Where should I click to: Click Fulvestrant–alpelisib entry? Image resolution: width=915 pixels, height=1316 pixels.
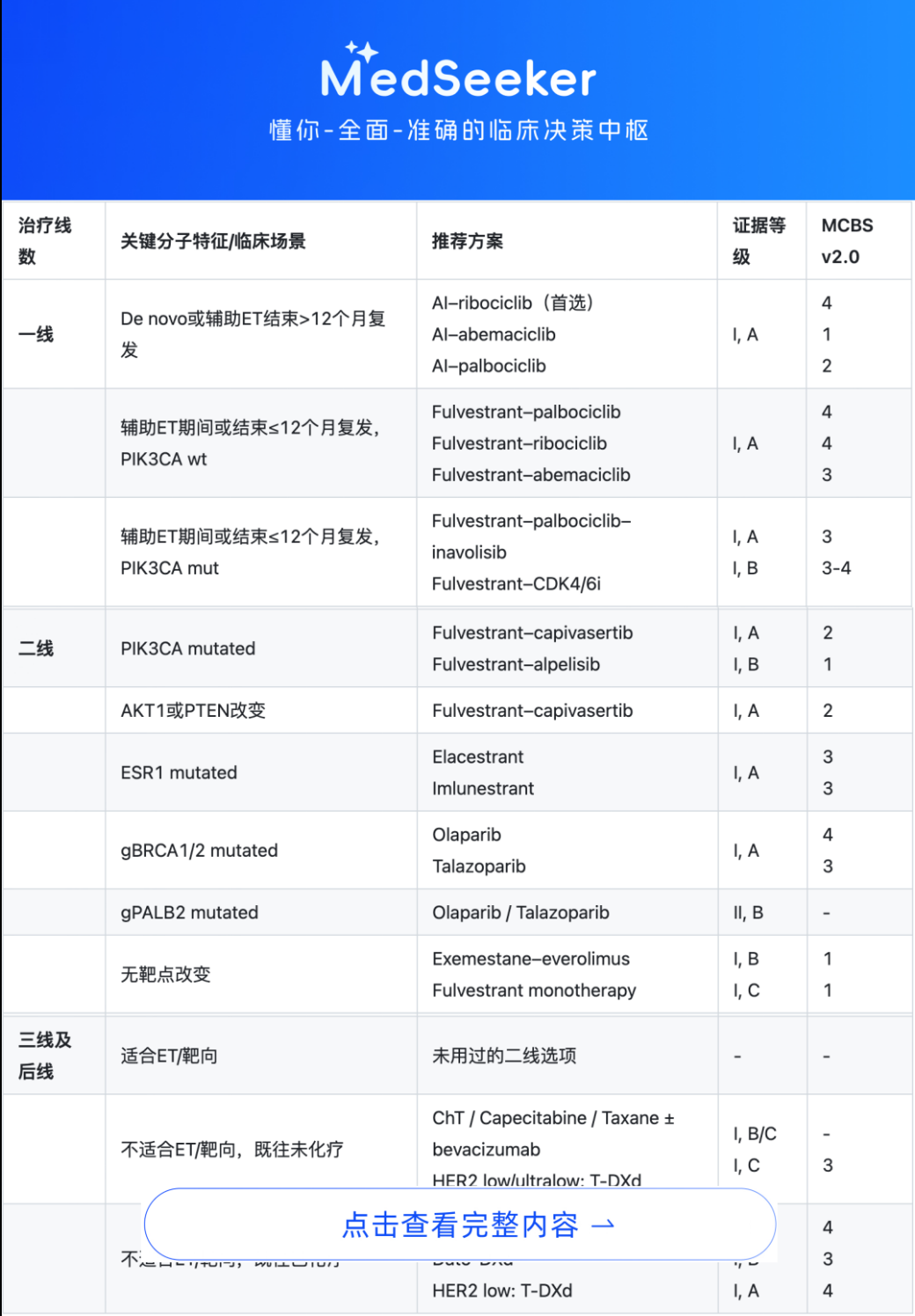pyautogui.click(x=516, y=664)
